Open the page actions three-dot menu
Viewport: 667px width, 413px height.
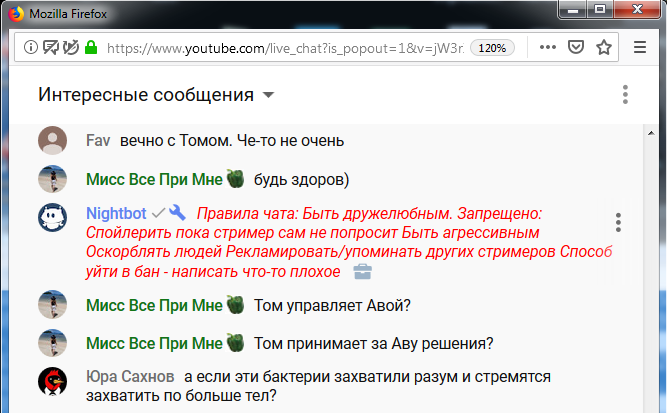[547, 47]
